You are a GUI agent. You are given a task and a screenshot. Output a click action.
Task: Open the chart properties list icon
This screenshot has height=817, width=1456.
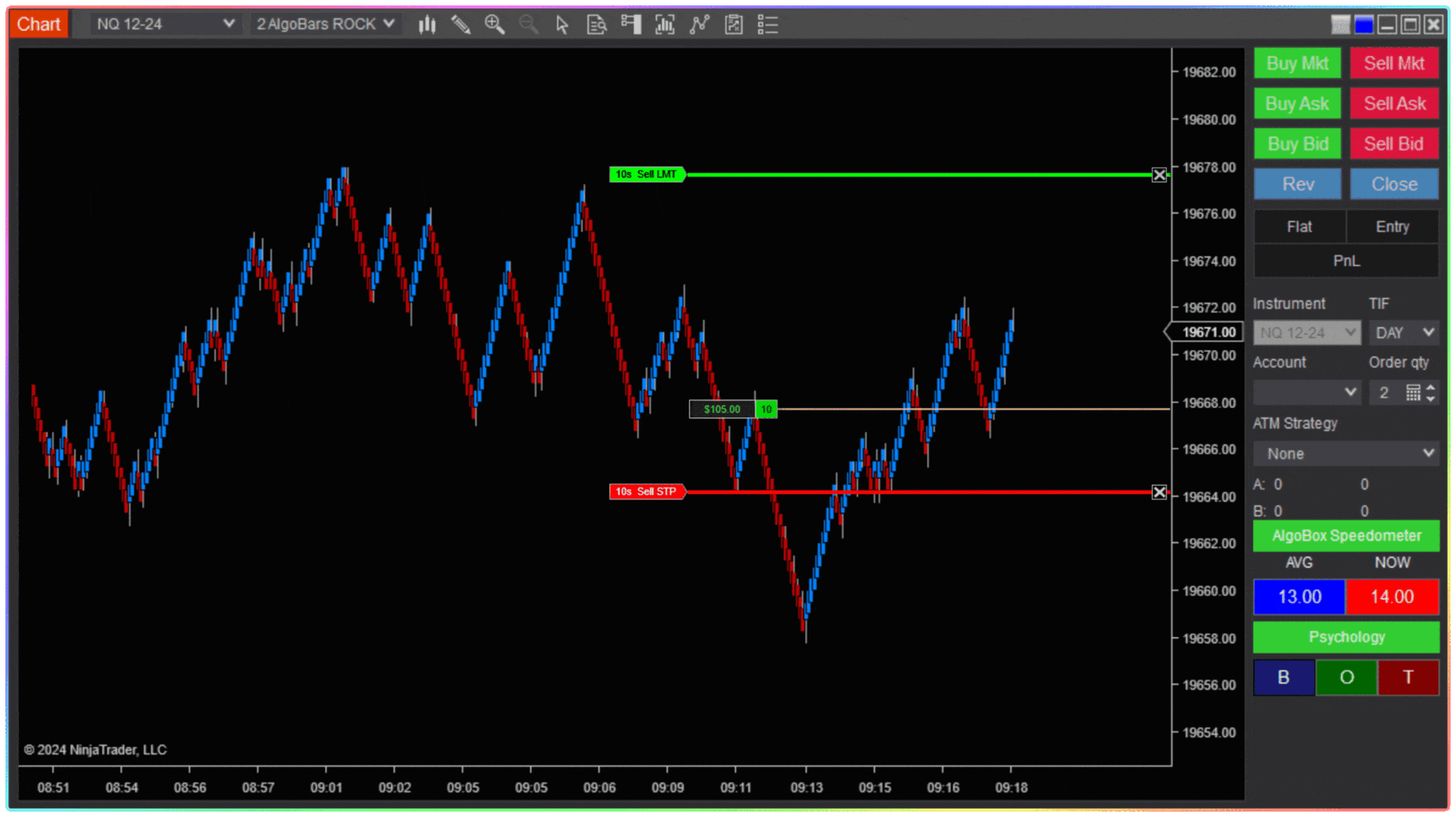pyautogui.click(x=767, y=24)
